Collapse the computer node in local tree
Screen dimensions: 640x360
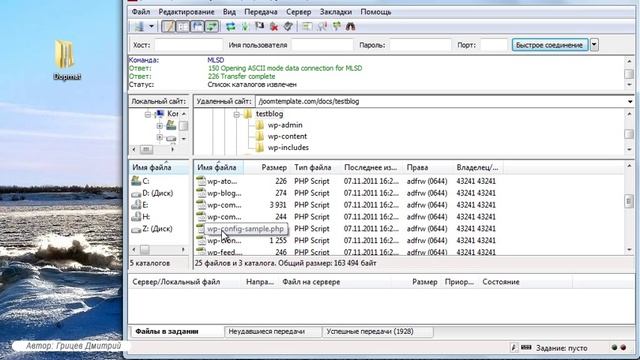point(147,114)
